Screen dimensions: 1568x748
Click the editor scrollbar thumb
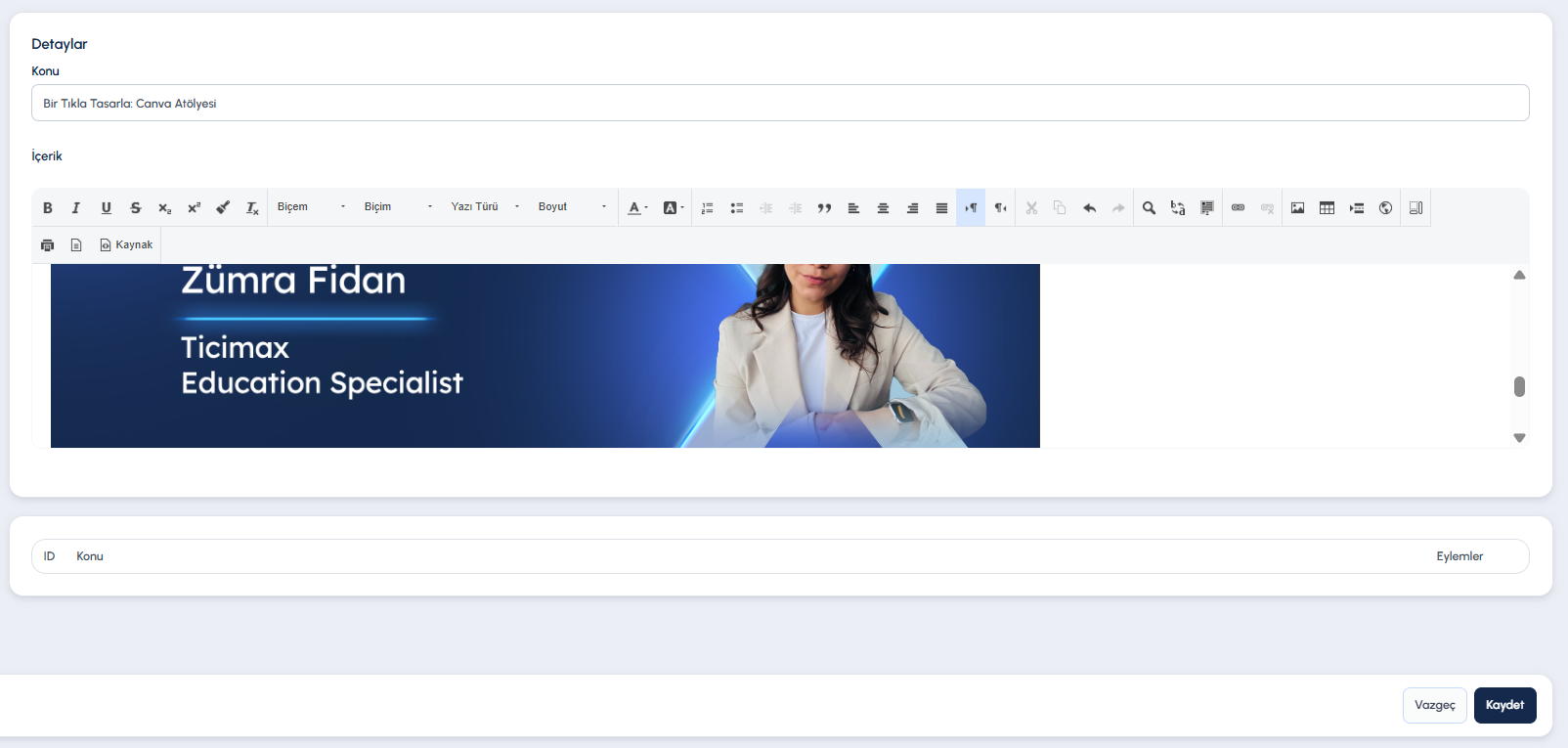(1519, 386)
